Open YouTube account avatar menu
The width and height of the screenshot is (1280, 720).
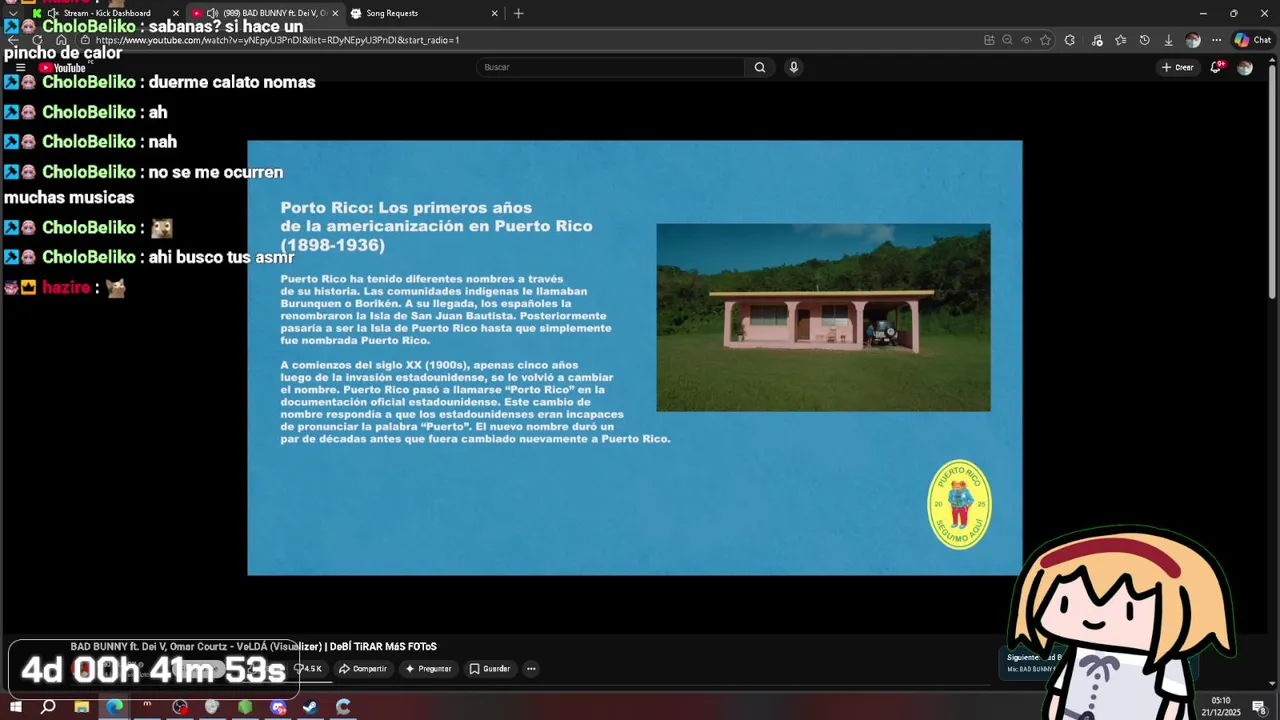(x=1245, y=68)
